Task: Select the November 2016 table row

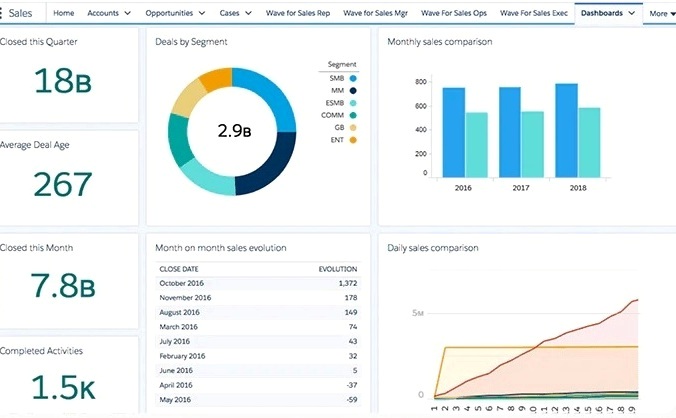Action: [x=258, y=298]
